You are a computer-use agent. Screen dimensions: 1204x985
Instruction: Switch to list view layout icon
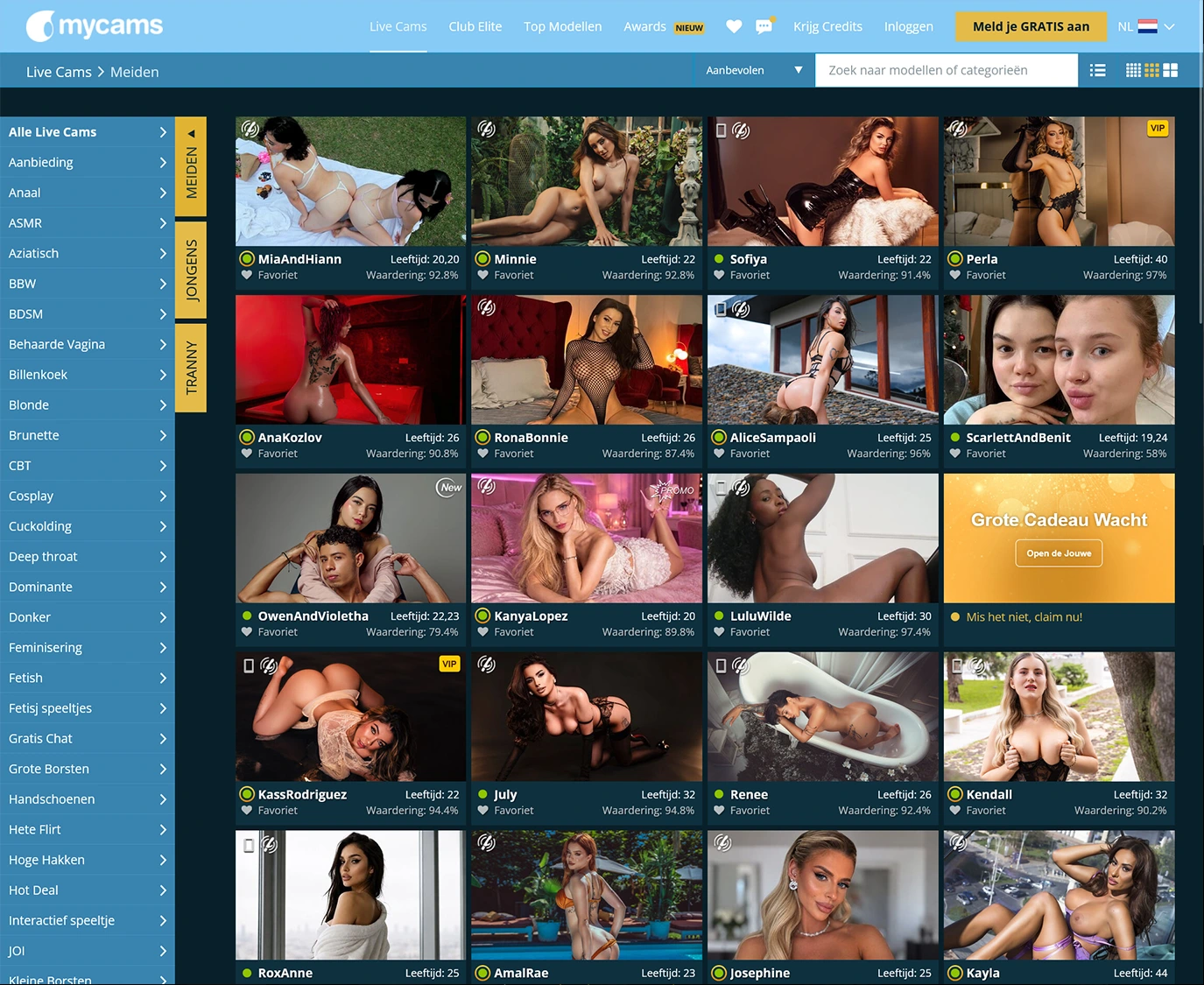1097,70
